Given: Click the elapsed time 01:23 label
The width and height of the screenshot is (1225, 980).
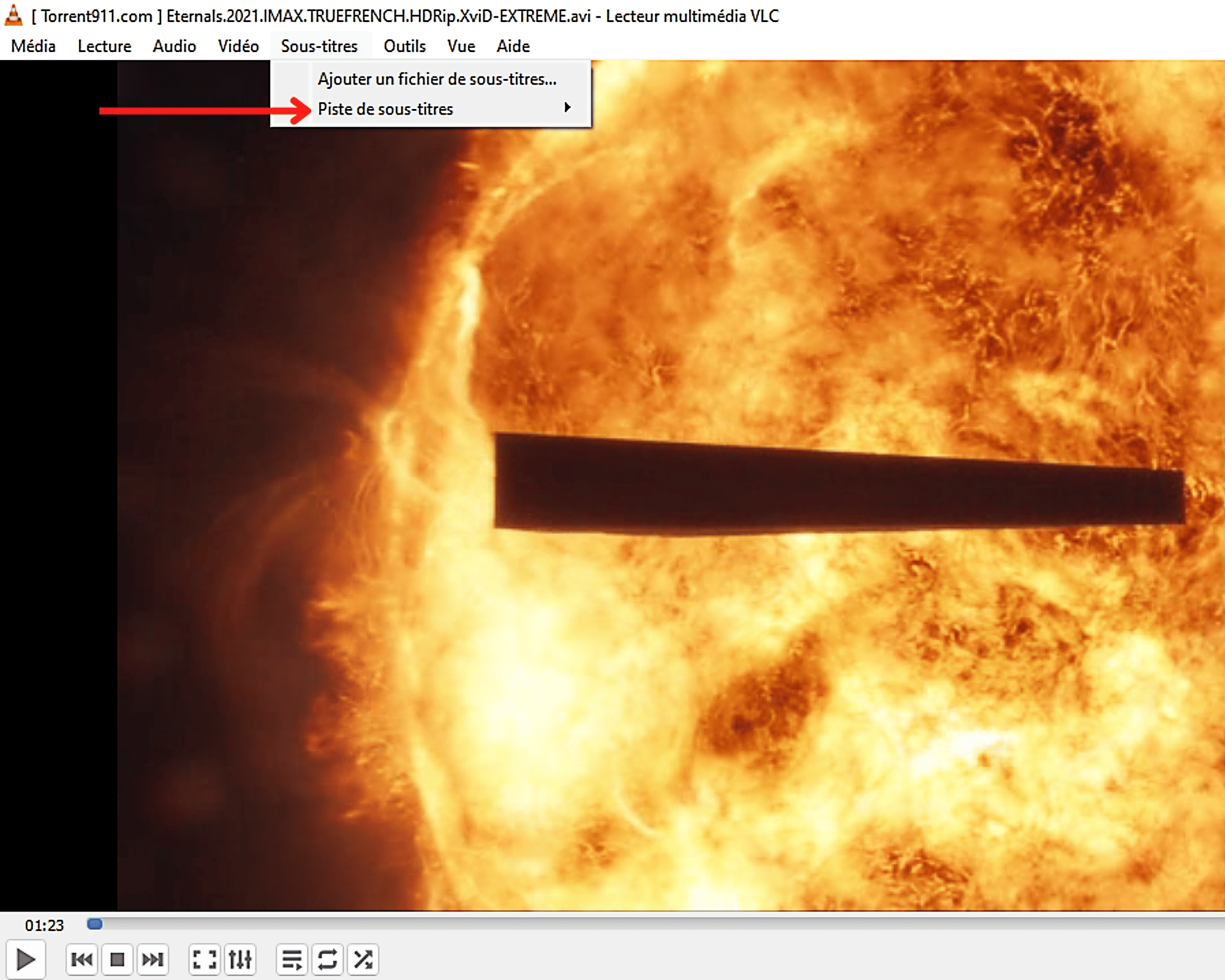Looking at the screenshot, I should point(44,925).
